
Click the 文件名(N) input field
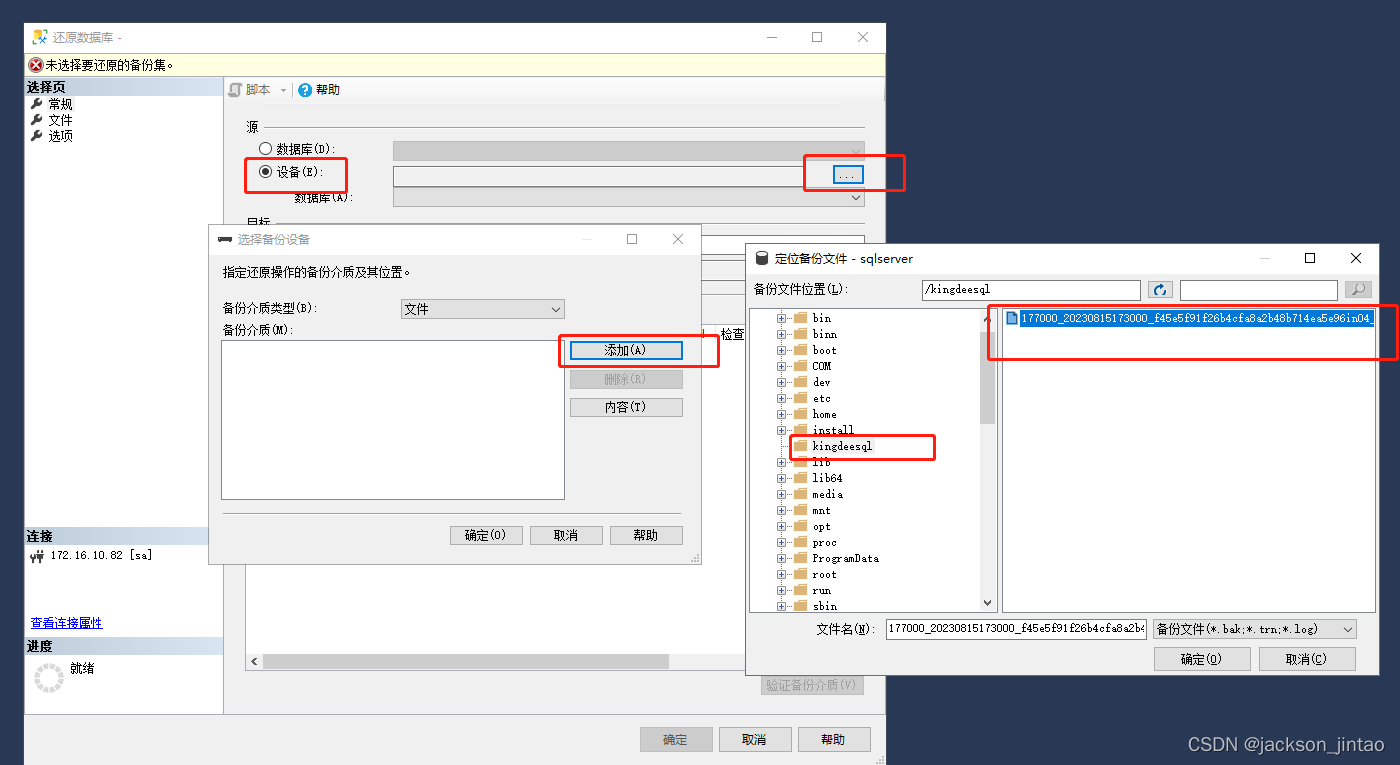[x=1016, y=629]
